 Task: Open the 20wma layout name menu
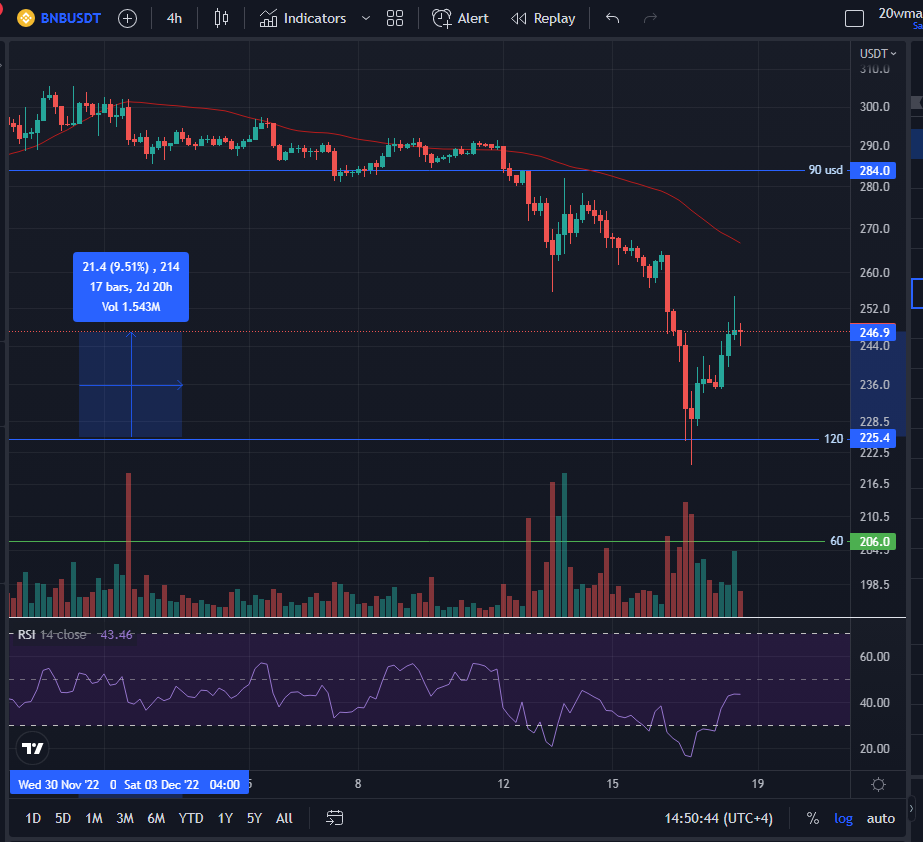tap(899, 14)
